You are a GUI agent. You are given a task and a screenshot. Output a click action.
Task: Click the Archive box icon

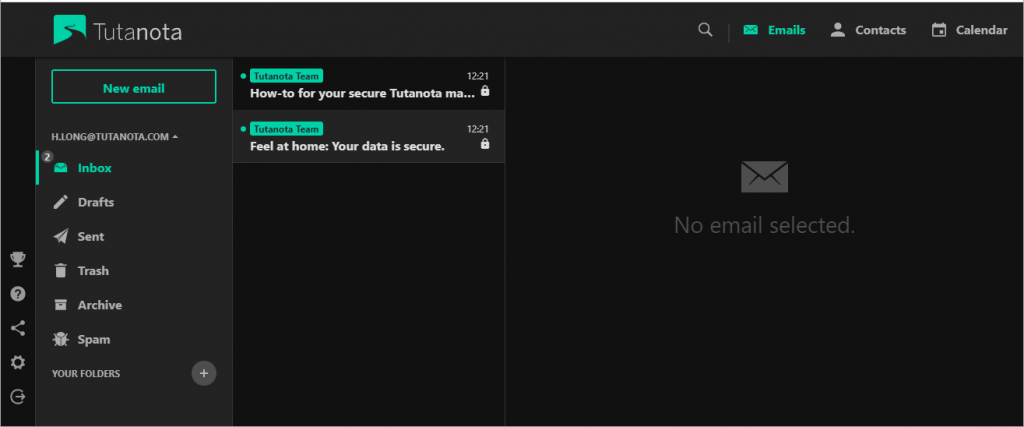point(61,305)
